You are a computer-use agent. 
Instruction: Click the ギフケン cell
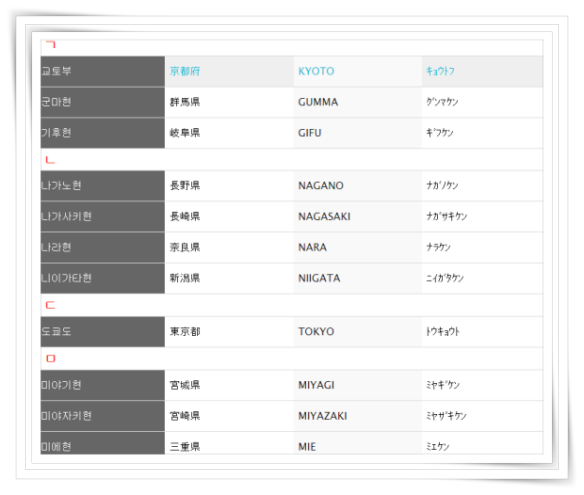tap(482, 133)
